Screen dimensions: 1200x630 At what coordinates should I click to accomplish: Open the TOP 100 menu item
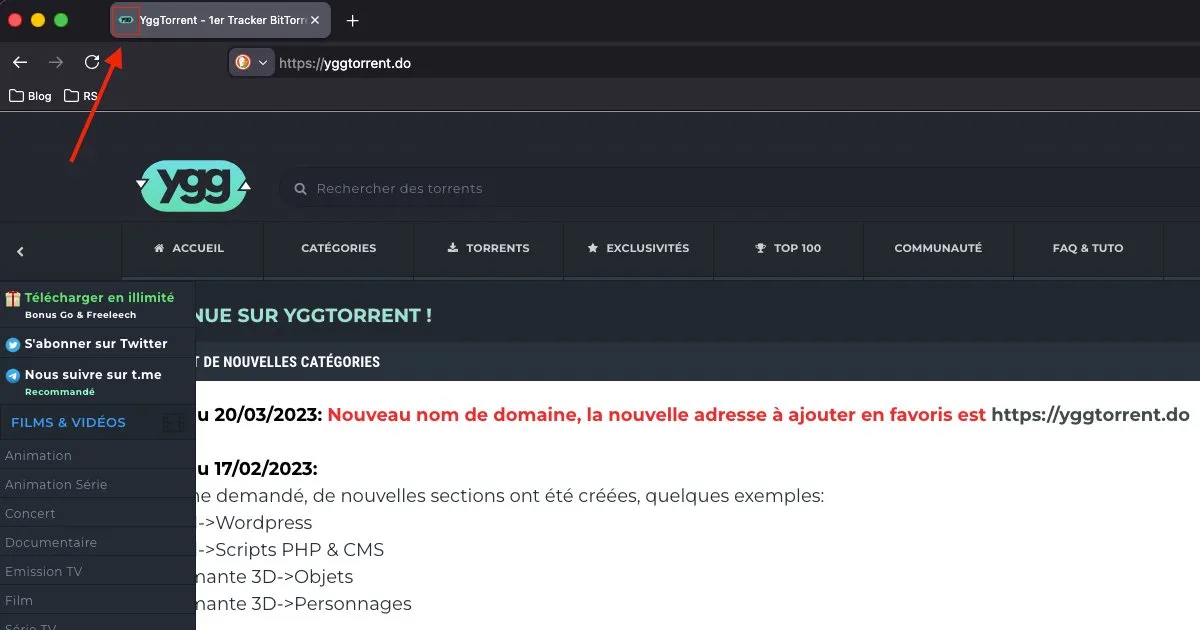(788, 248)
